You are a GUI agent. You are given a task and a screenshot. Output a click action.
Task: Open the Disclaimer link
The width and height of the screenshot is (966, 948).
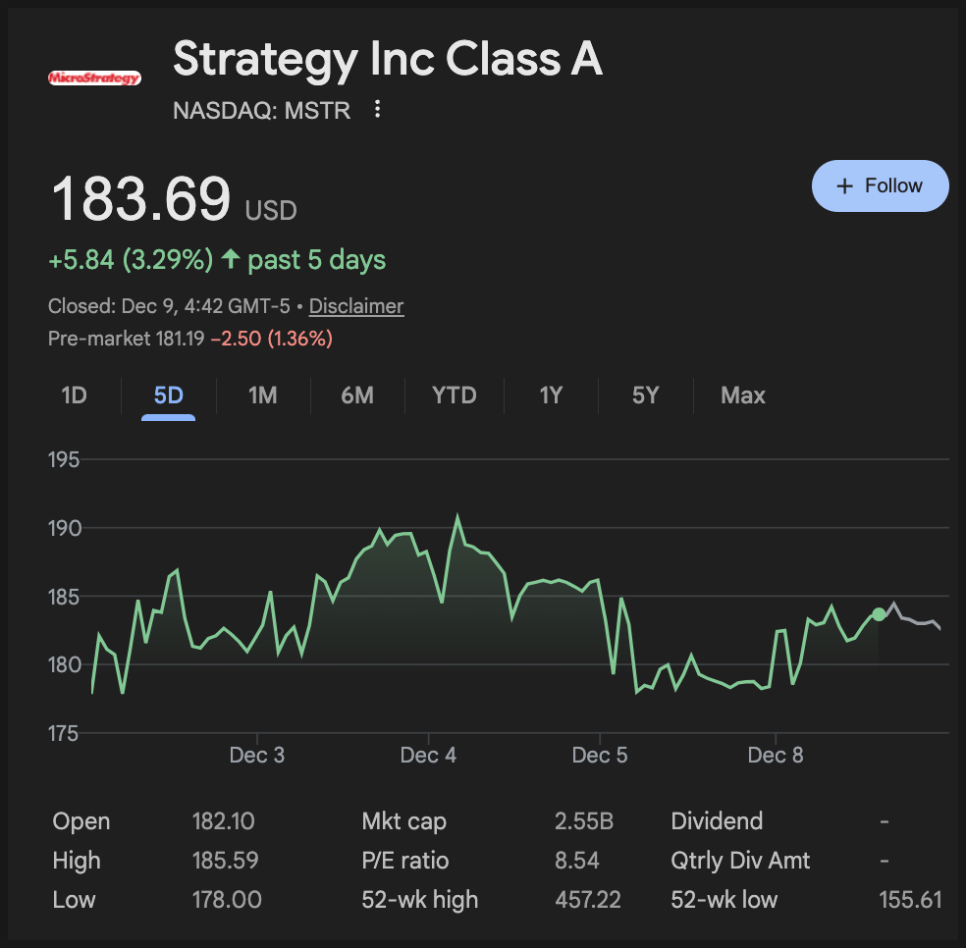coord(356,306)
